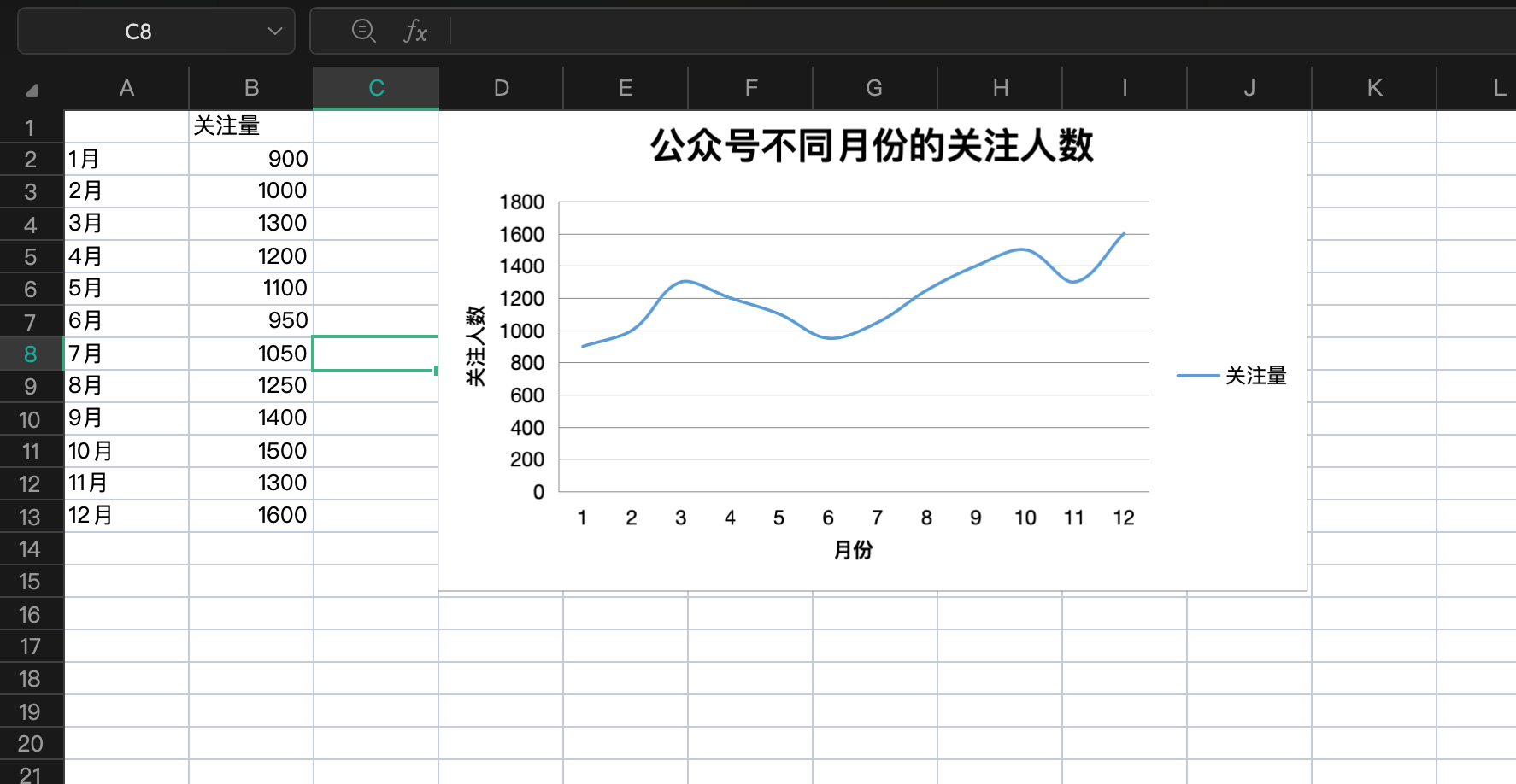Select row 20 header

[x=31, y=744]
